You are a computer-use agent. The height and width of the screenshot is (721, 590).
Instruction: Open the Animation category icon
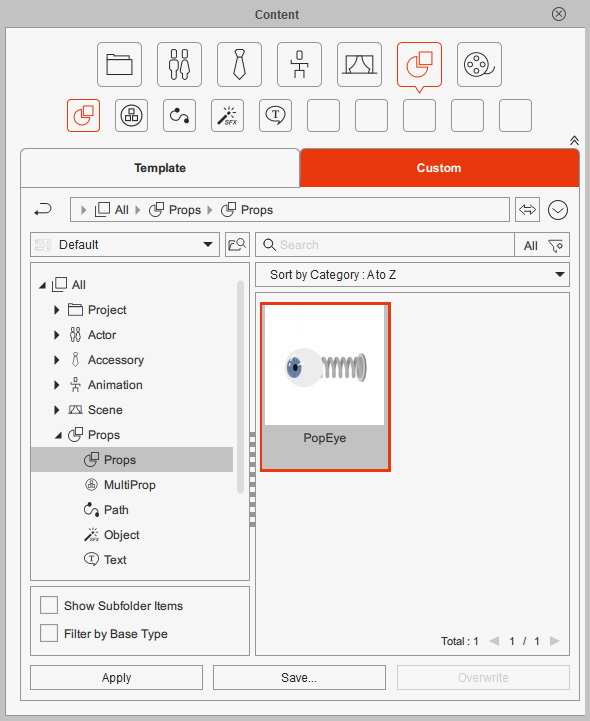pos(299,64)
